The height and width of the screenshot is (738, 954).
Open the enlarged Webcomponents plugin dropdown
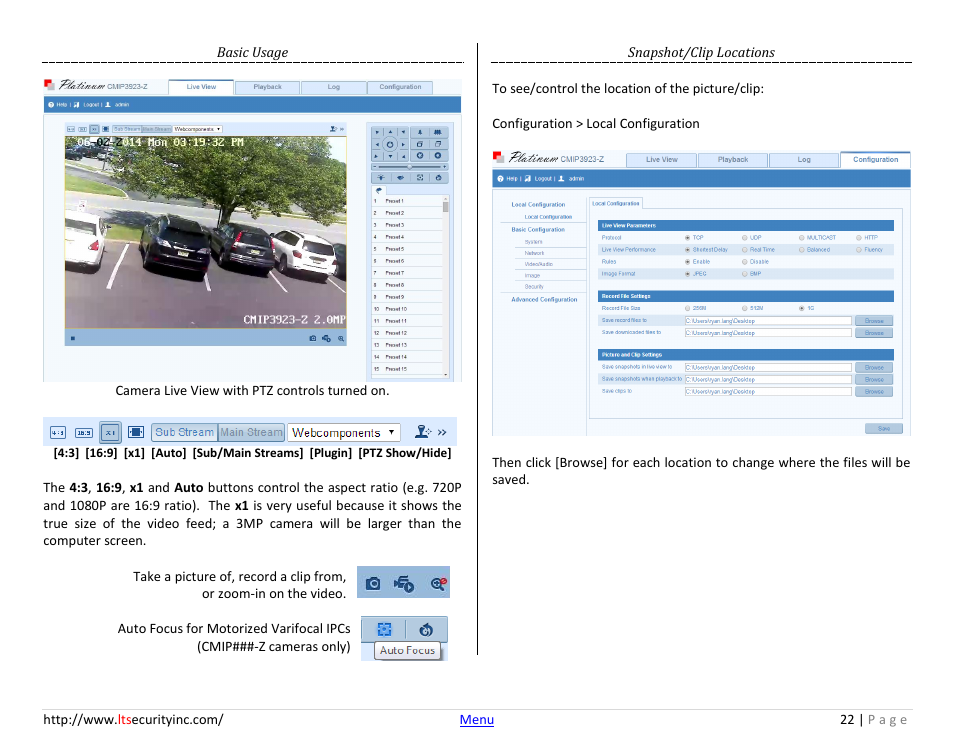[344, 433]
